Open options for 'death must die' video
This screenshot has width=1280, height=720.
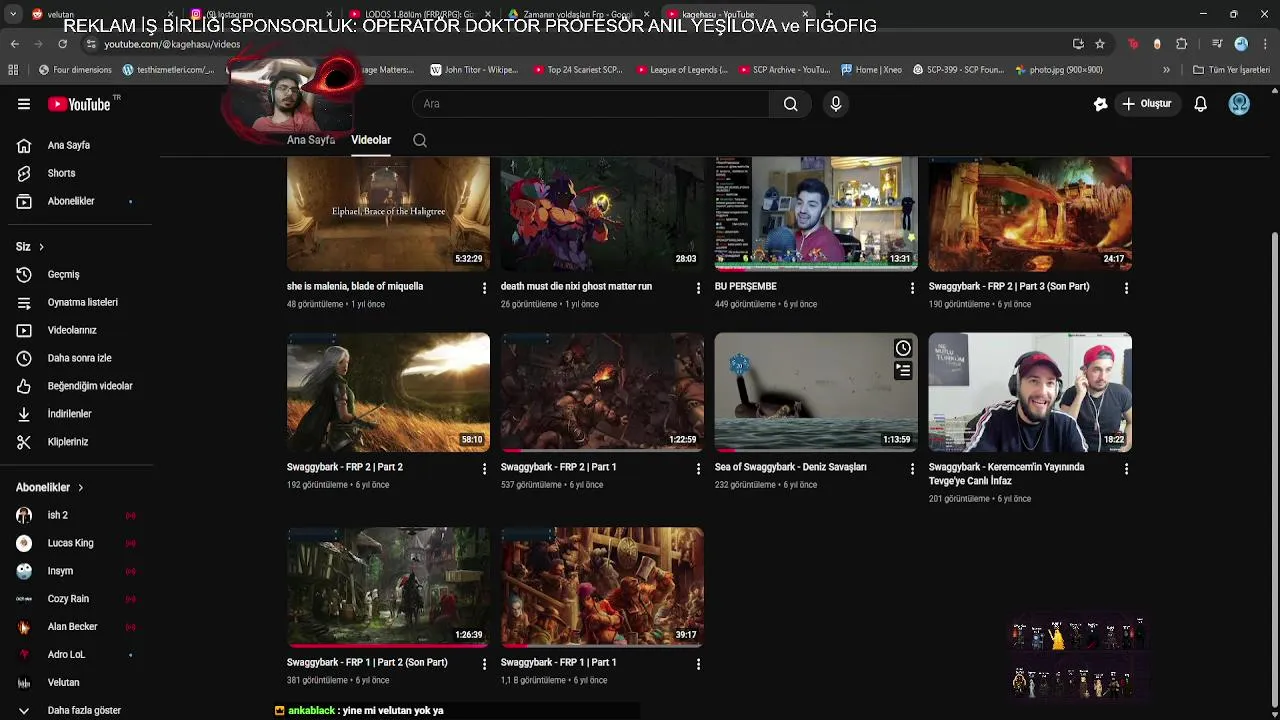tap(698, 288)
